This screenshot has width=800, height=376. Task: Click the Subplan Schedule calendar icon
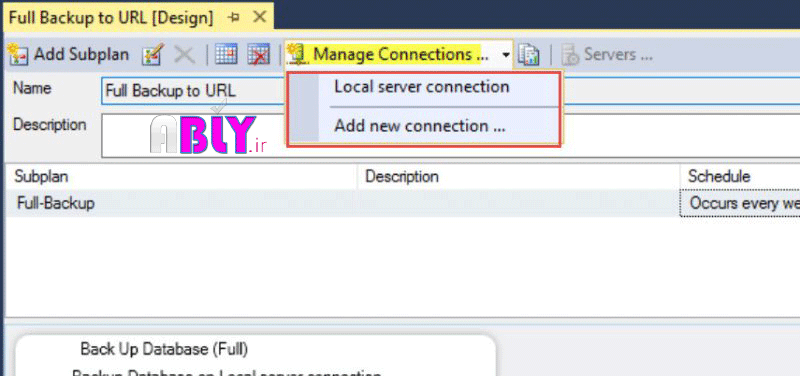pos(226,55)
